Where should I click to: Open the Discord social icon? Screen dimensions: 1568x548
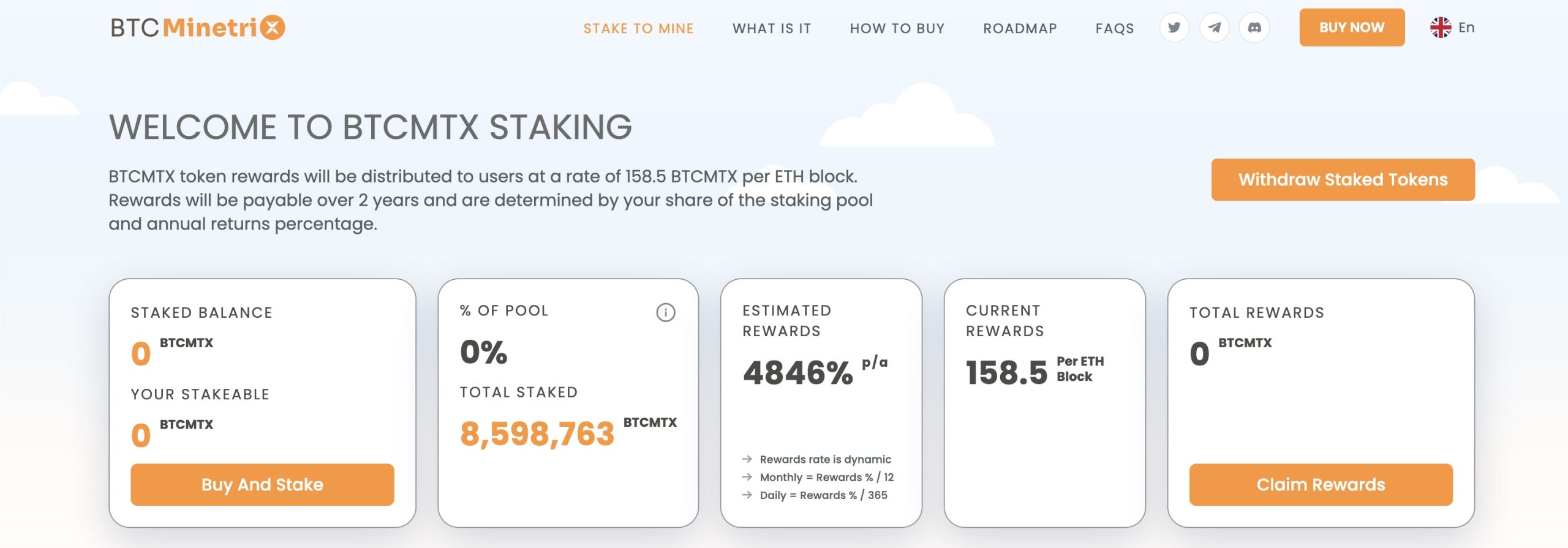point(1254,28)
